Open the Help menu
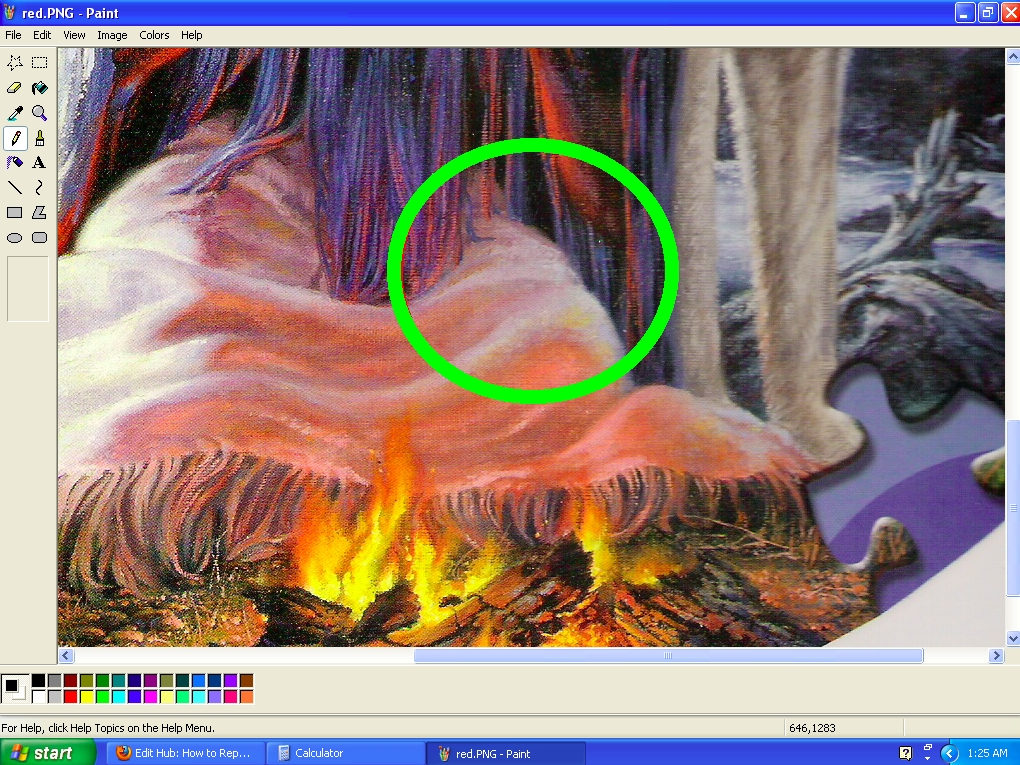 coord(191,35)
